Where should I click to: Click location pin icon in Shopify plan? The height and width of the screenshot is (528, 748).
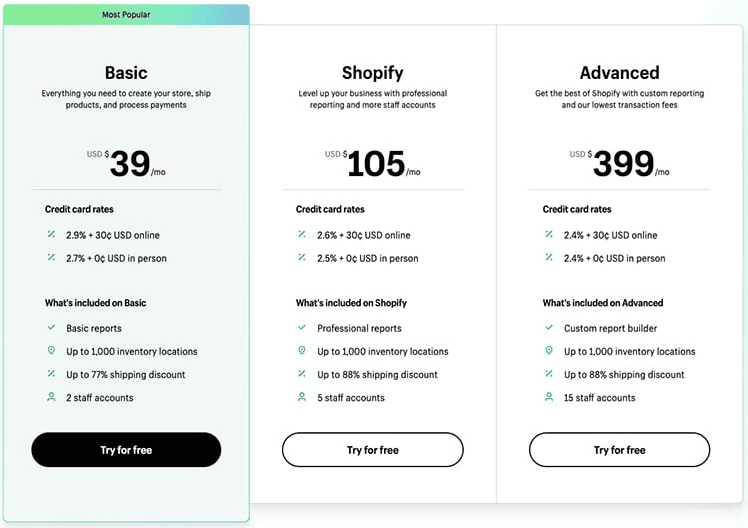pyautogui.click(x=302, y=351)
